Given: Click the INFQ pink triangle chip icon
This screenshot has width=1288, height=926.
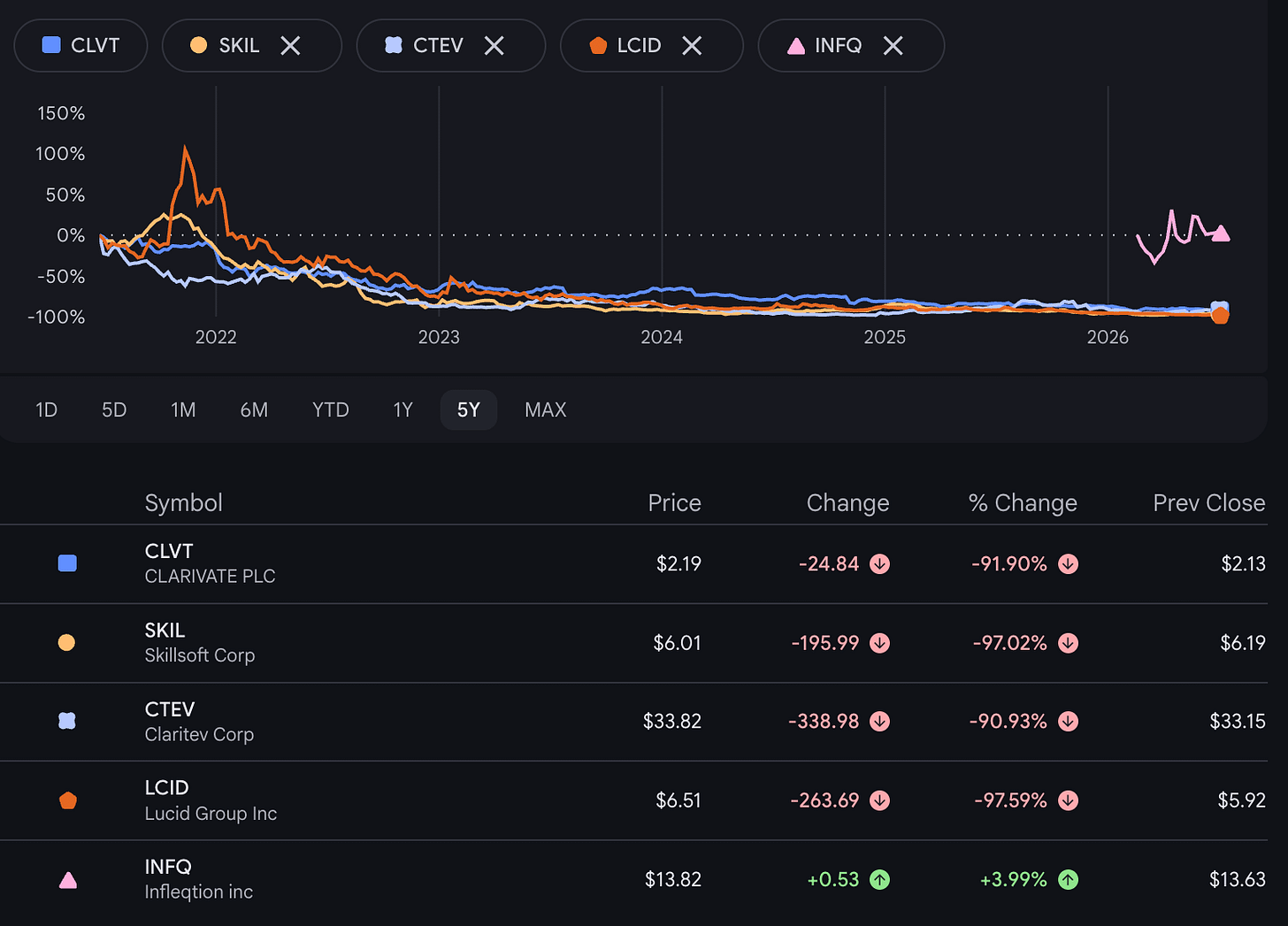Looking at the screenshot, I should point(796,45).
